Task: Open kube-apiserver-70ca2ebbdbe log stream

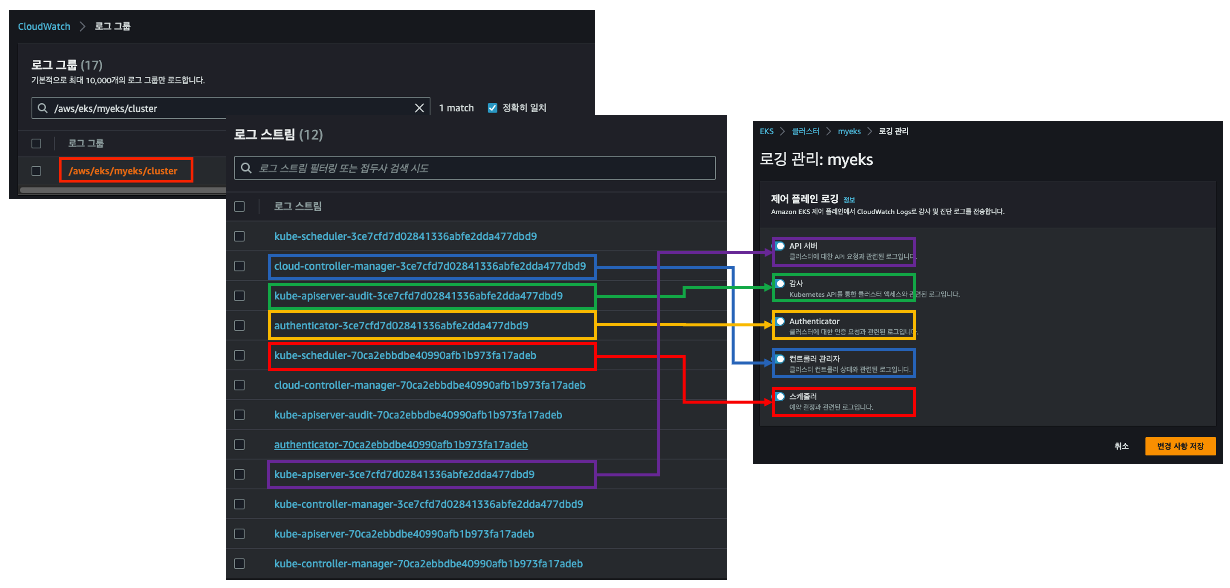Action: (x=404, y=534)
